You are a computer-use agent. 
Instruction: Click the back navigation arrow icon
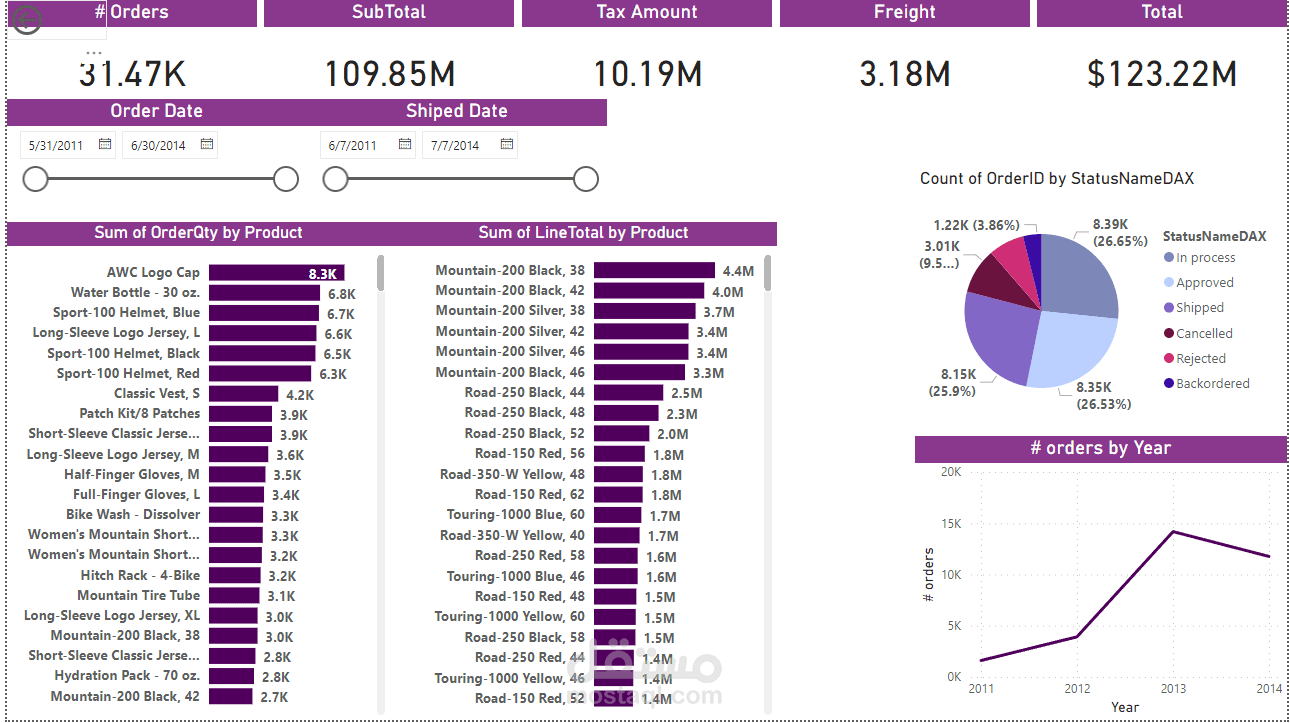[x=26, y=18]
